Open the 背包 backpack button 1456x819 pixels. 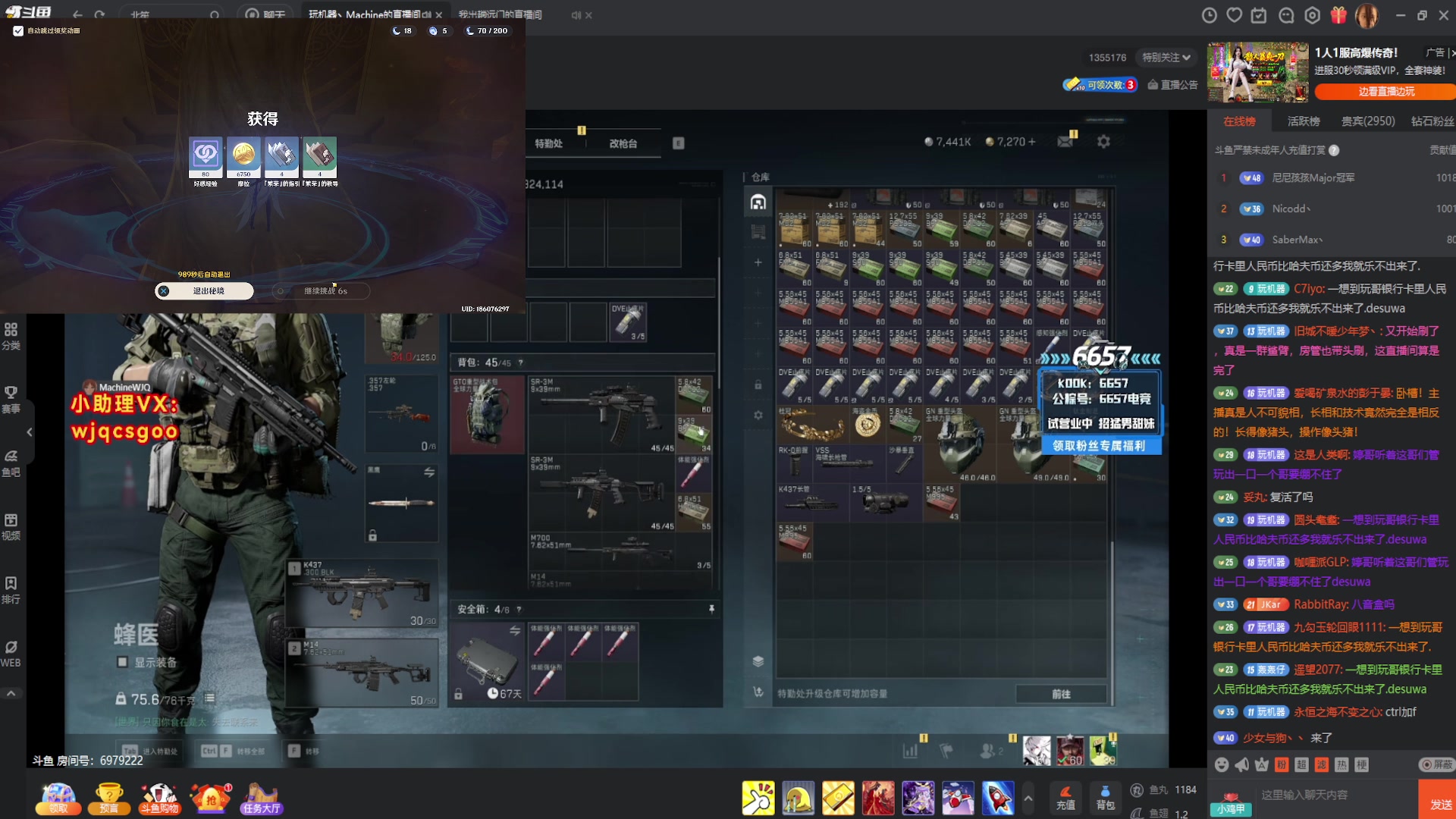click(1105, 798)
